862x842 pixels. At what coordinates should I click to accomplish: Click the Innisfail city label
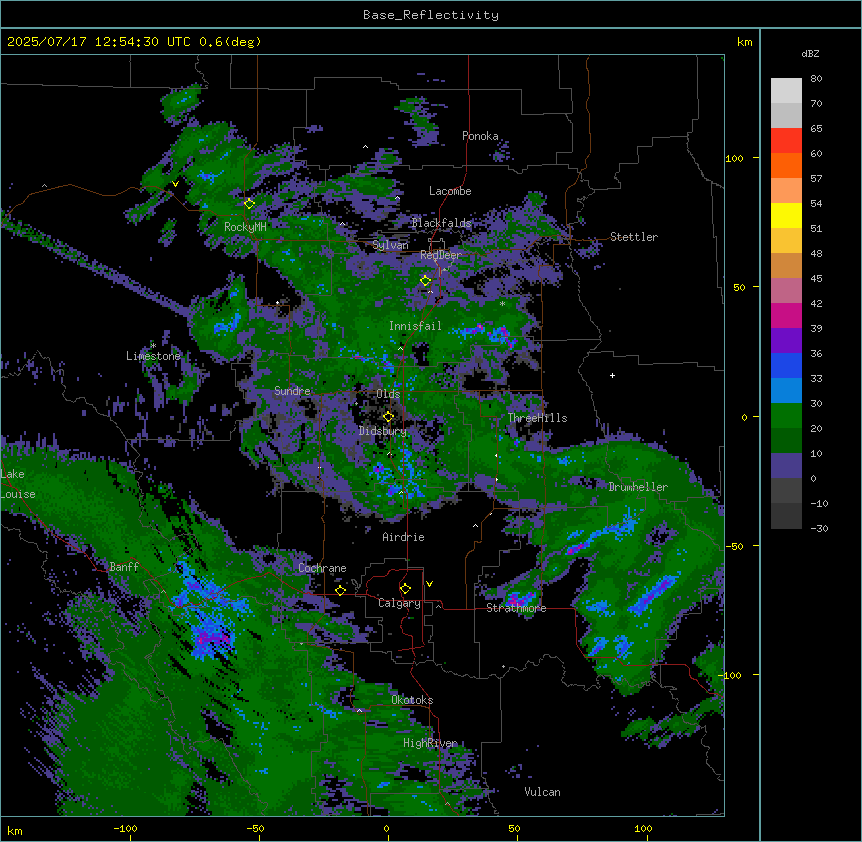coord(415,326)
